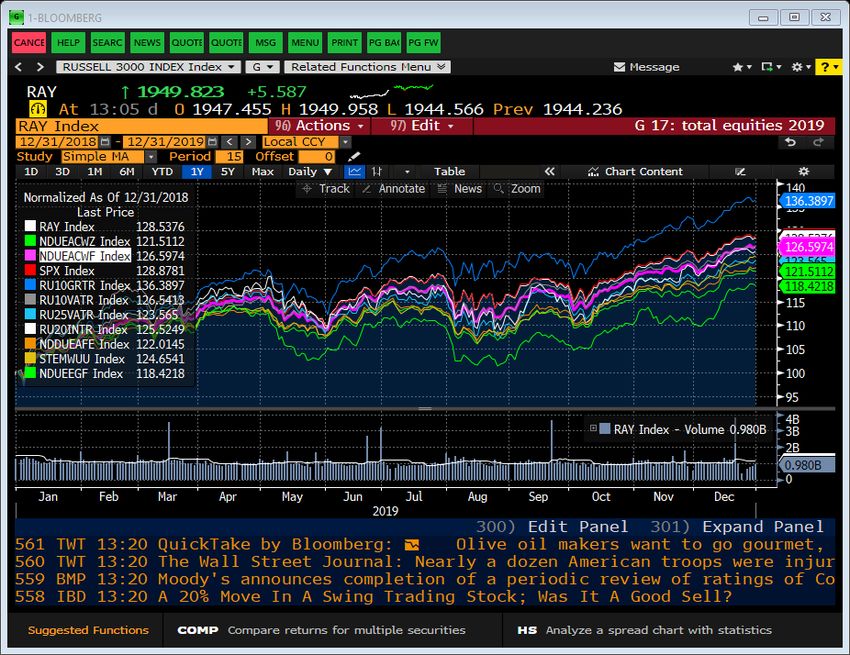Image resolution: width=850 pixels, height=655 pixels.
Task: Select the 1M range tab
Action: pyautogui.click(x=95, y=172)
